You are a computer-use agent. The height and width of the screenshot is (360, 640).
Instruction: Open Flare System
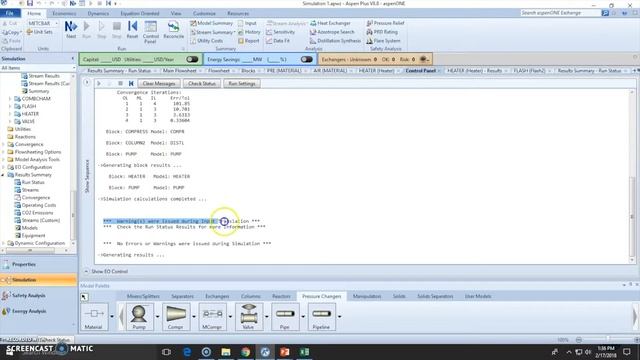(383, 41)
